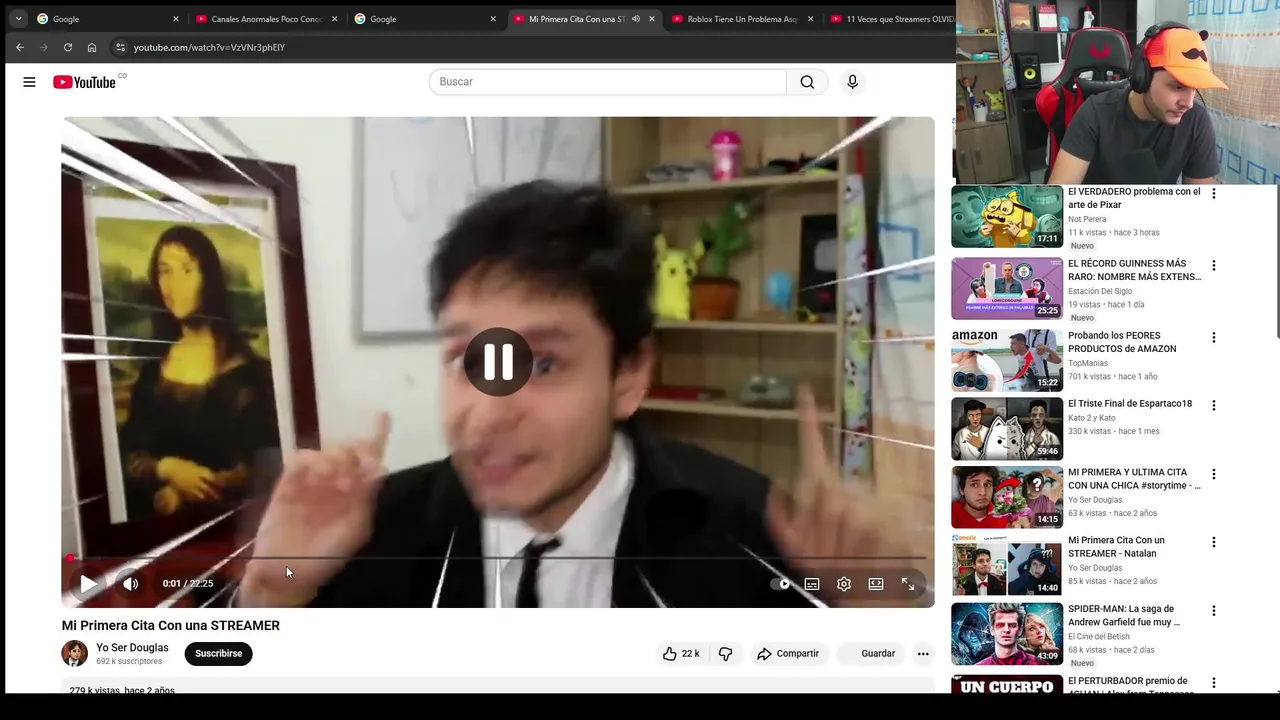
Task: Subscribe to Yo Ser Douglas
Action: coord(219,654)
